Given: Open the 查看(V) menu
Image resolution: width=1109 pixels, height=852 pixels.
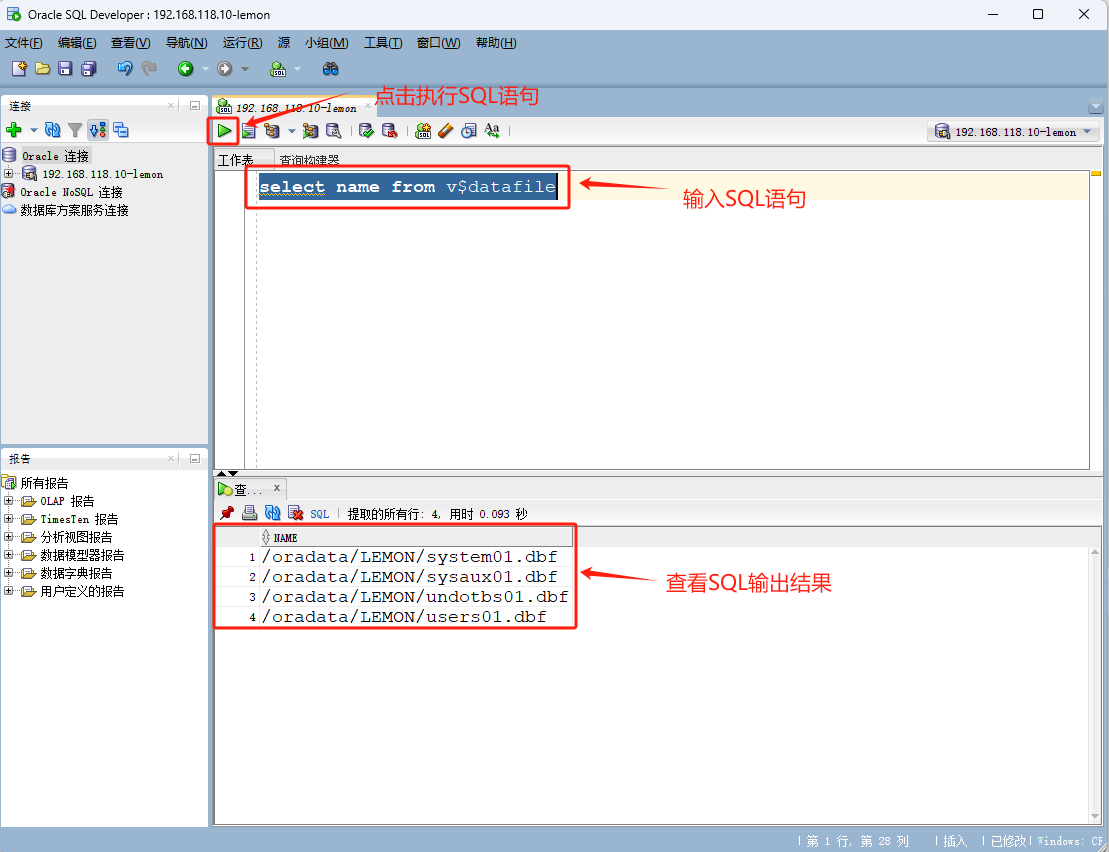Looking at the screenshot, I should click(131, 42).
